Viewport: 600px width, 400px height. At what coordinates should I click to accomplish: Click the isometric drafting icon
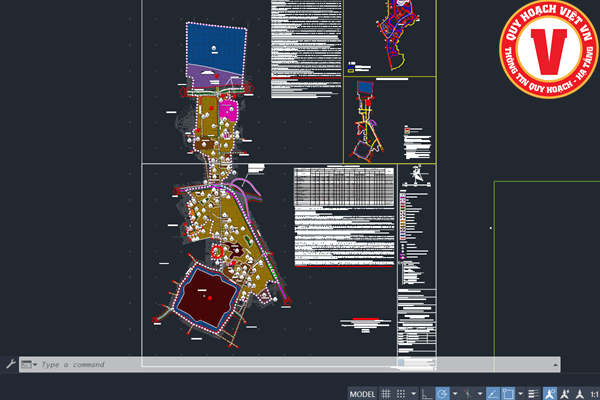coord(468,394)
